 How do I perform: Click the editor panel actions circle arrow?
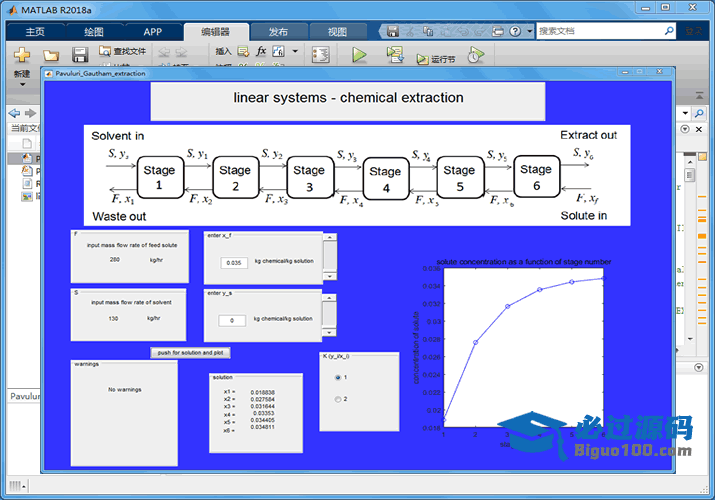[x=684, y=129]
